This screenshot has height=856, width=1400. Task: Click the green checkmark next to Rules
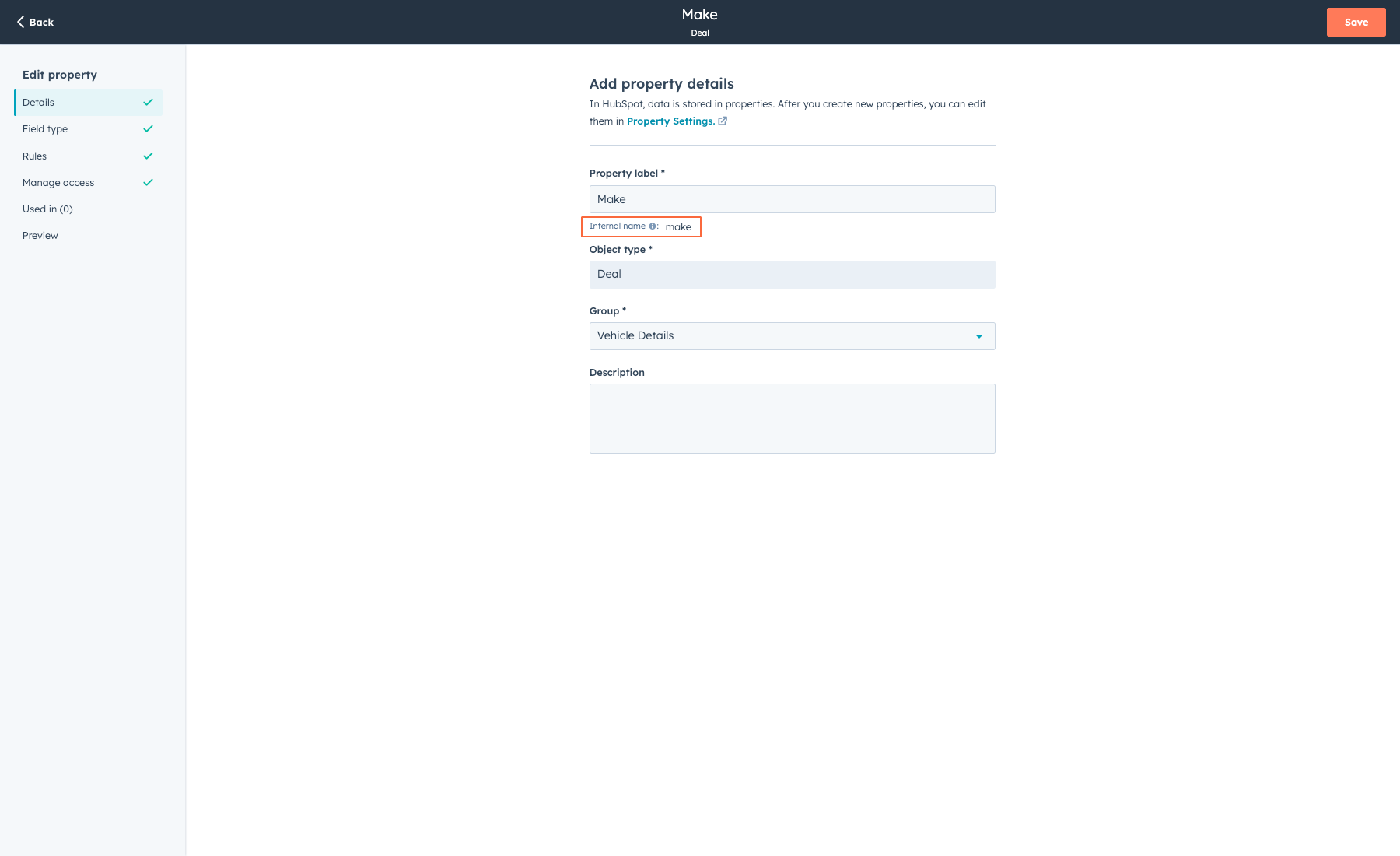point(148,156)
